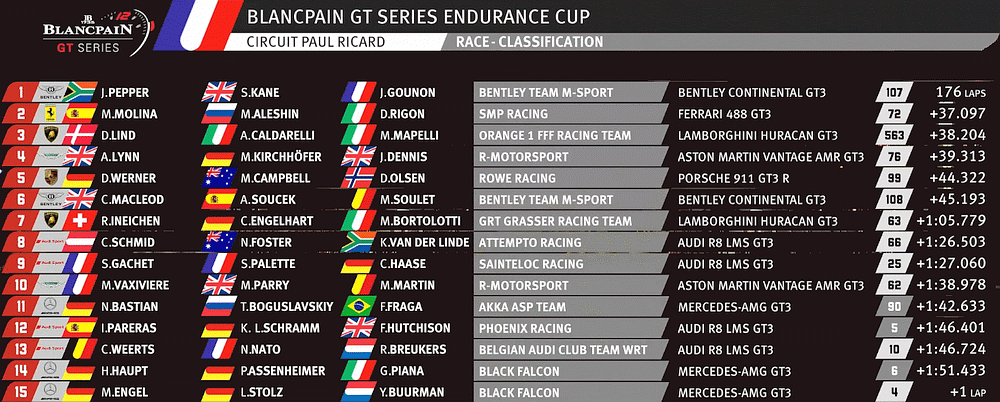
Task: Click the Danish flag next to D.Lind
Action: click(79, 135)
